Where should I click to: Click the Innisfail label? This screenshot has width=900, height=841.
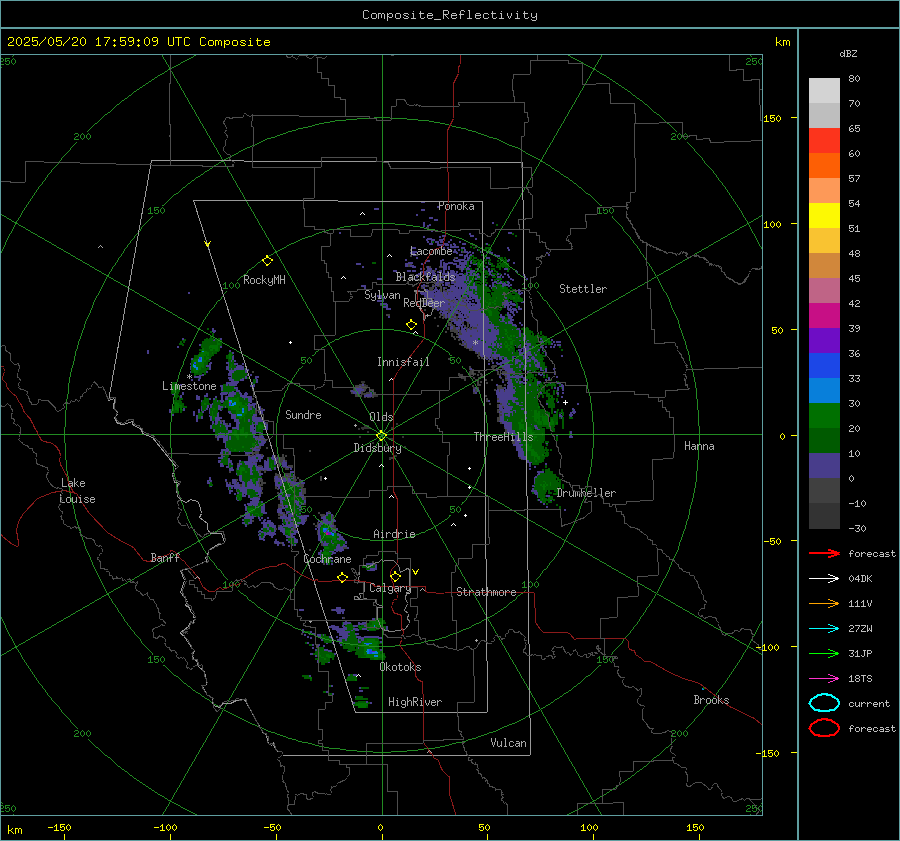click(x=403, y=362)
